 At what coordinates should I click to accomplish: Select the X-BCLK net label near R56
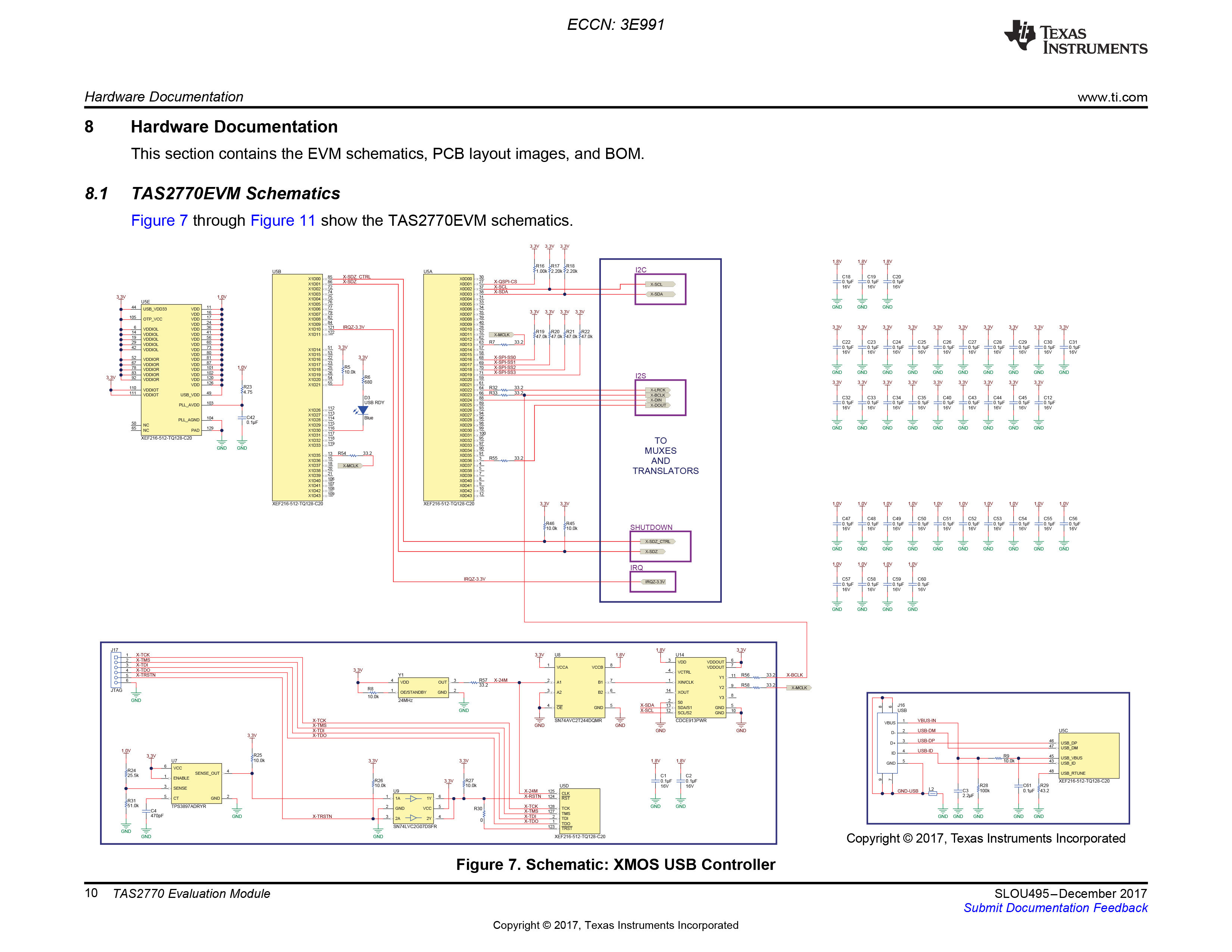pos(794,675)
